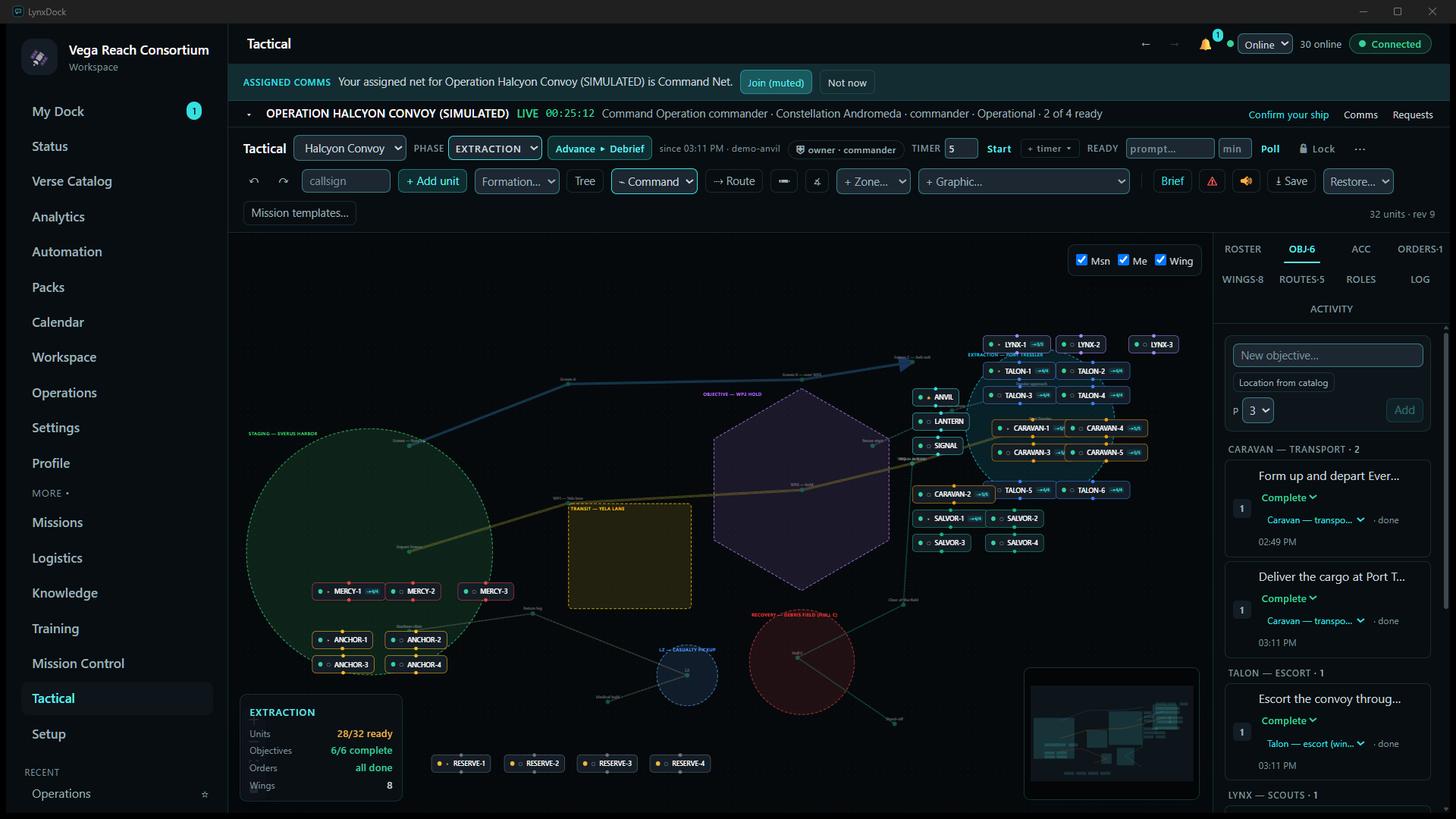Toggle the Me overlay checkbox
The width and height of the screenshot is (1456, 819).
point(1123,260)
